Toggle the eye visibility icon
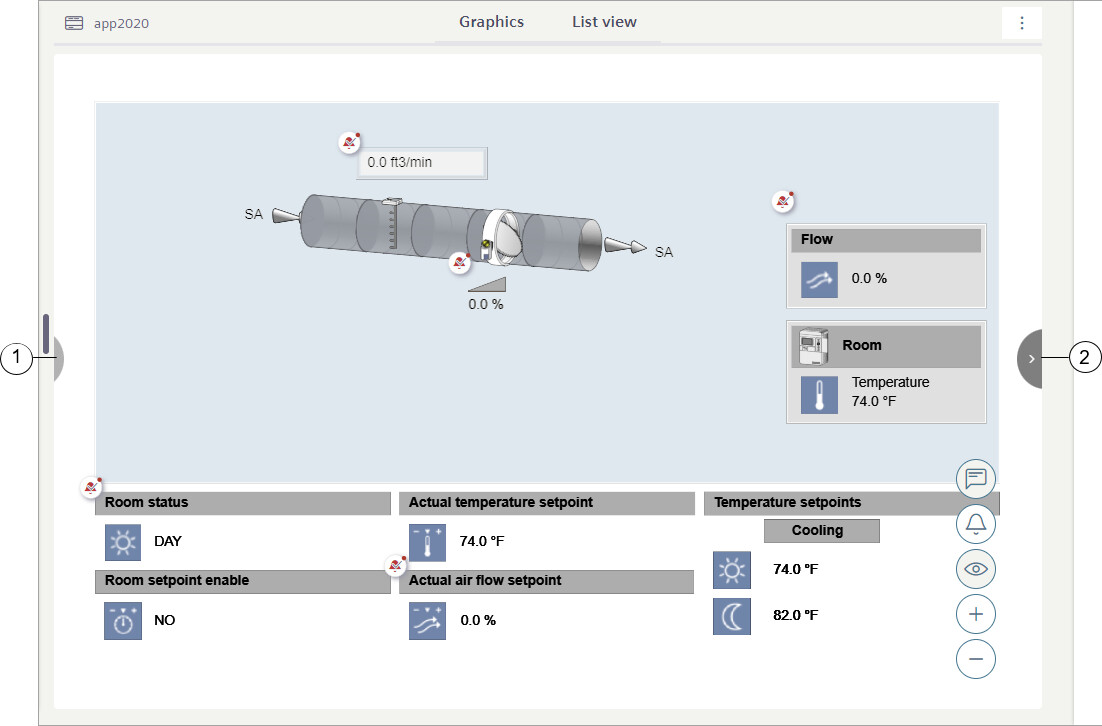The image size is (1102, 726). point(976,569)
